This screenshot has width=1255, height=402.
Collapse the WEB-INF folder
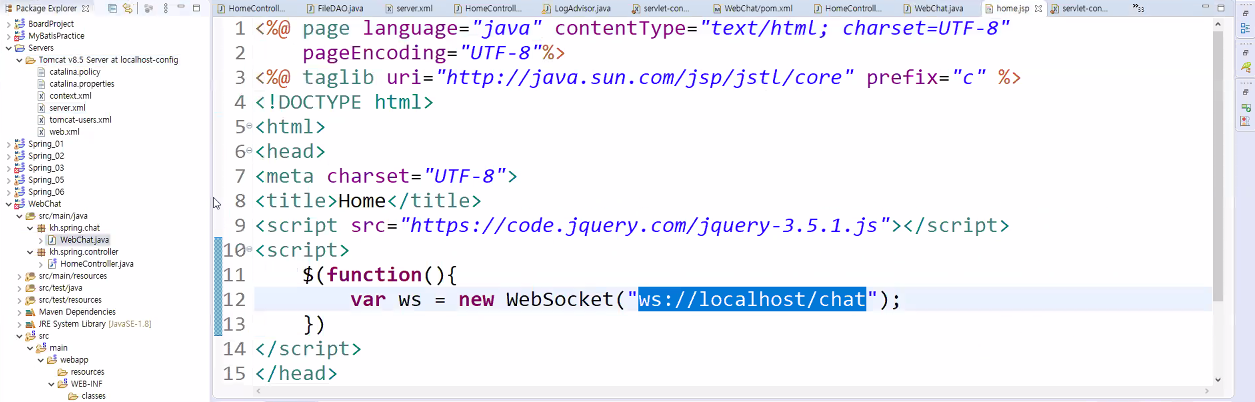[x=50, y=384]
